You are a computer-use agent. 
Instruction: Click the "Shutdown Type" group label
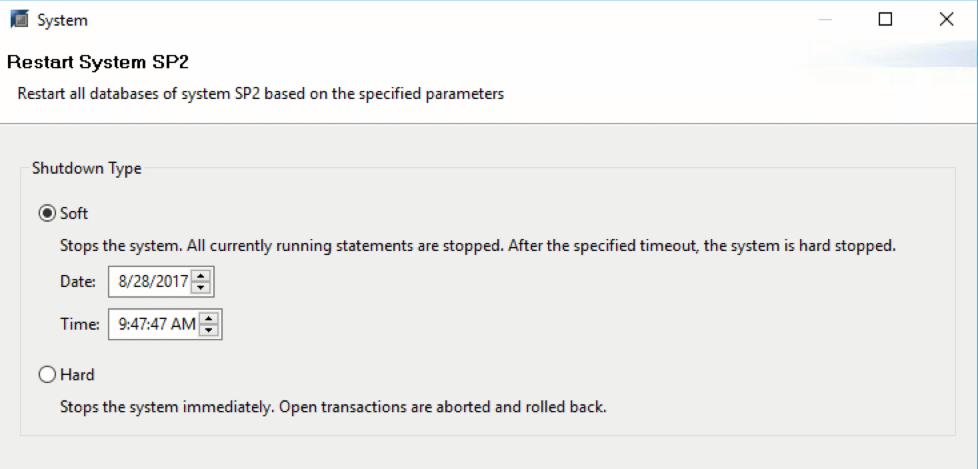87,168
